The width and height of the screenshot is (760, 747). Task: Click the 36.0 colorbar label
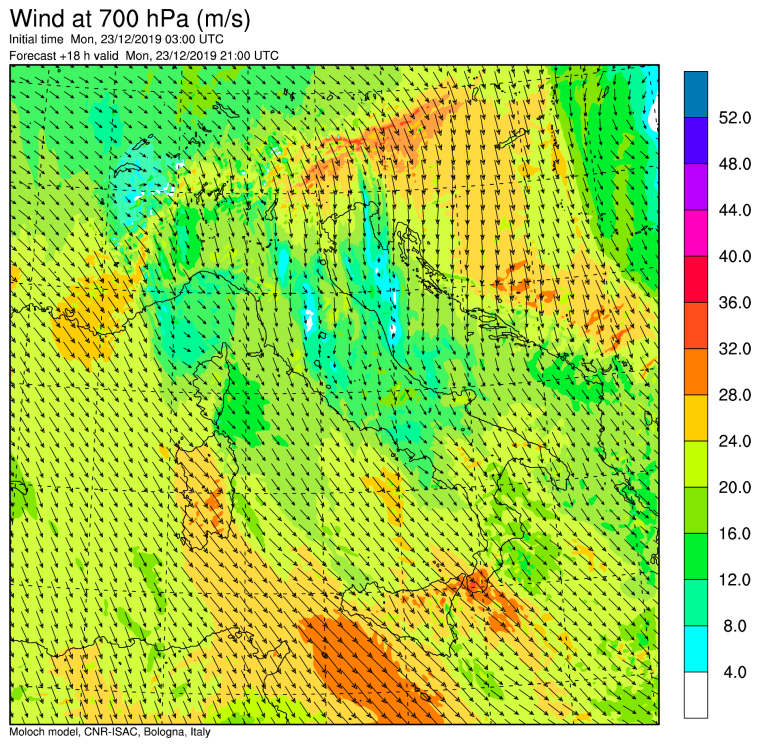point(735,302)
